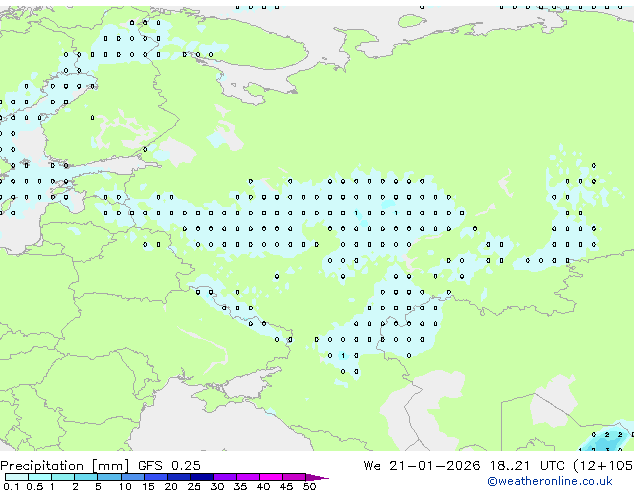Open the weatheronline.co.uk link
Image resolution: width=634 pixels, height=490 pixels.
coord(550,481)
